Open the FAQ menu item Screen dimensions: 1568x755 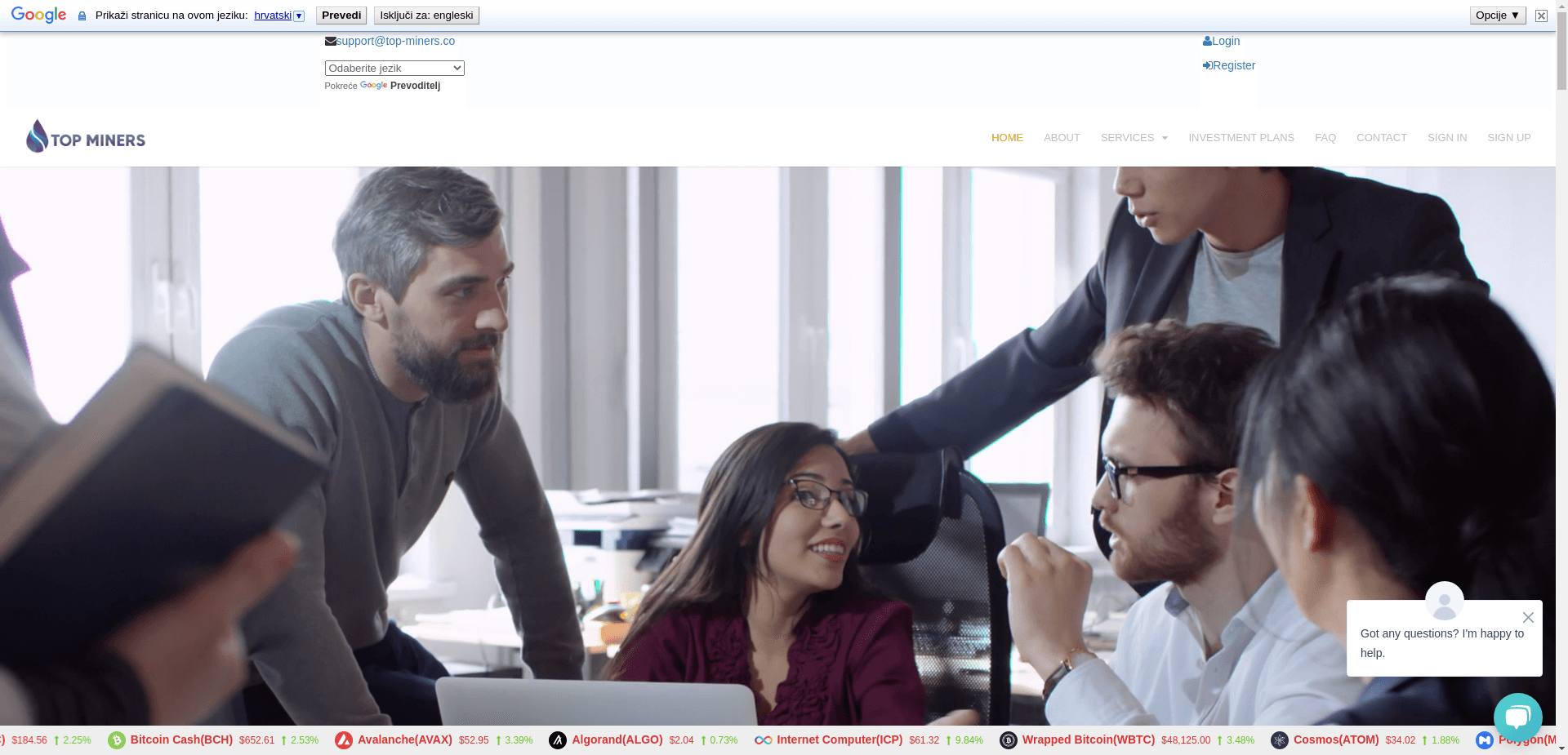click(x=1325, y=138)
